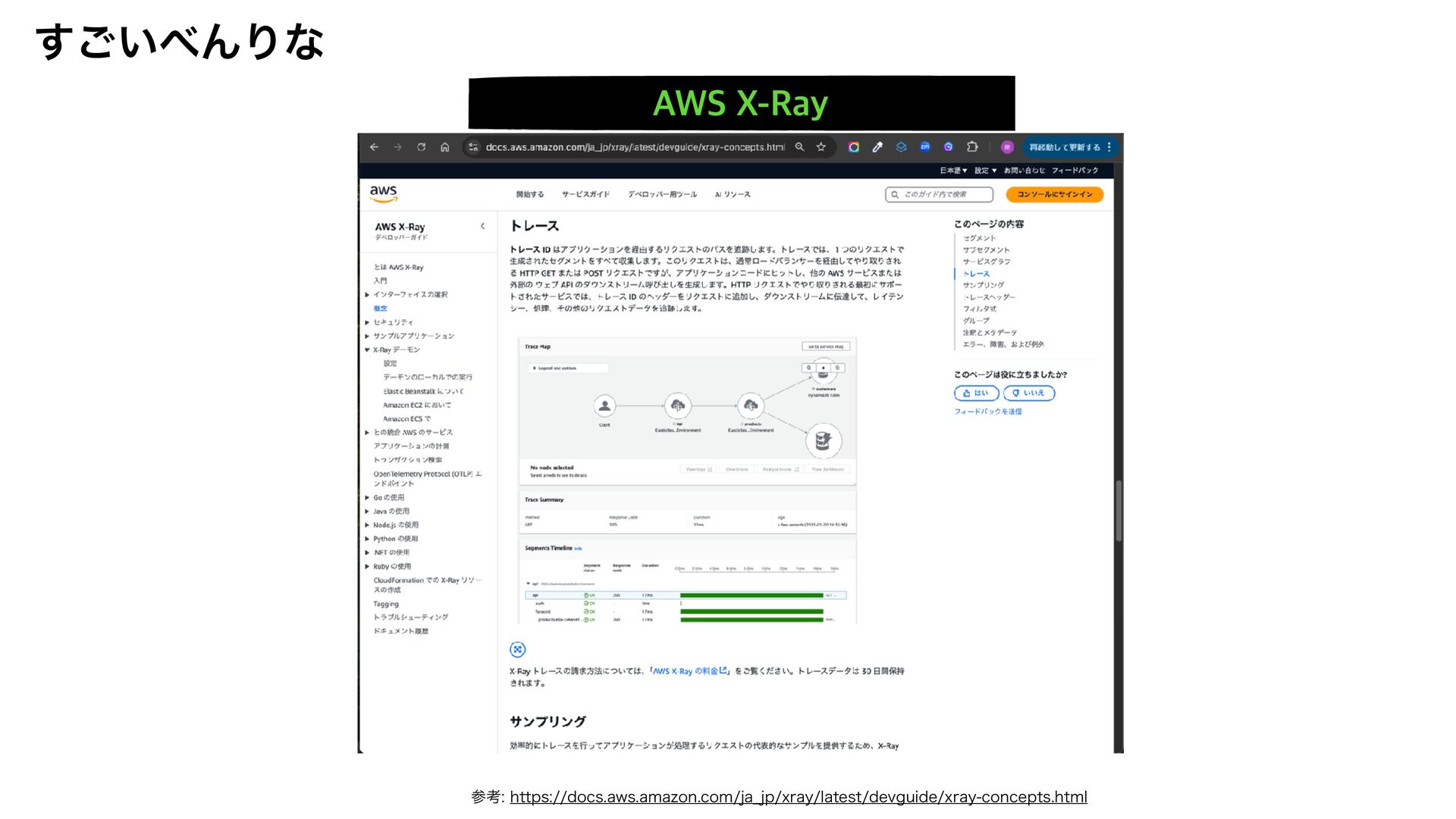The width and height of the screenshot is (1456, 819).
Task: Click the feedback icon below trace image
Action: point(517,649)
